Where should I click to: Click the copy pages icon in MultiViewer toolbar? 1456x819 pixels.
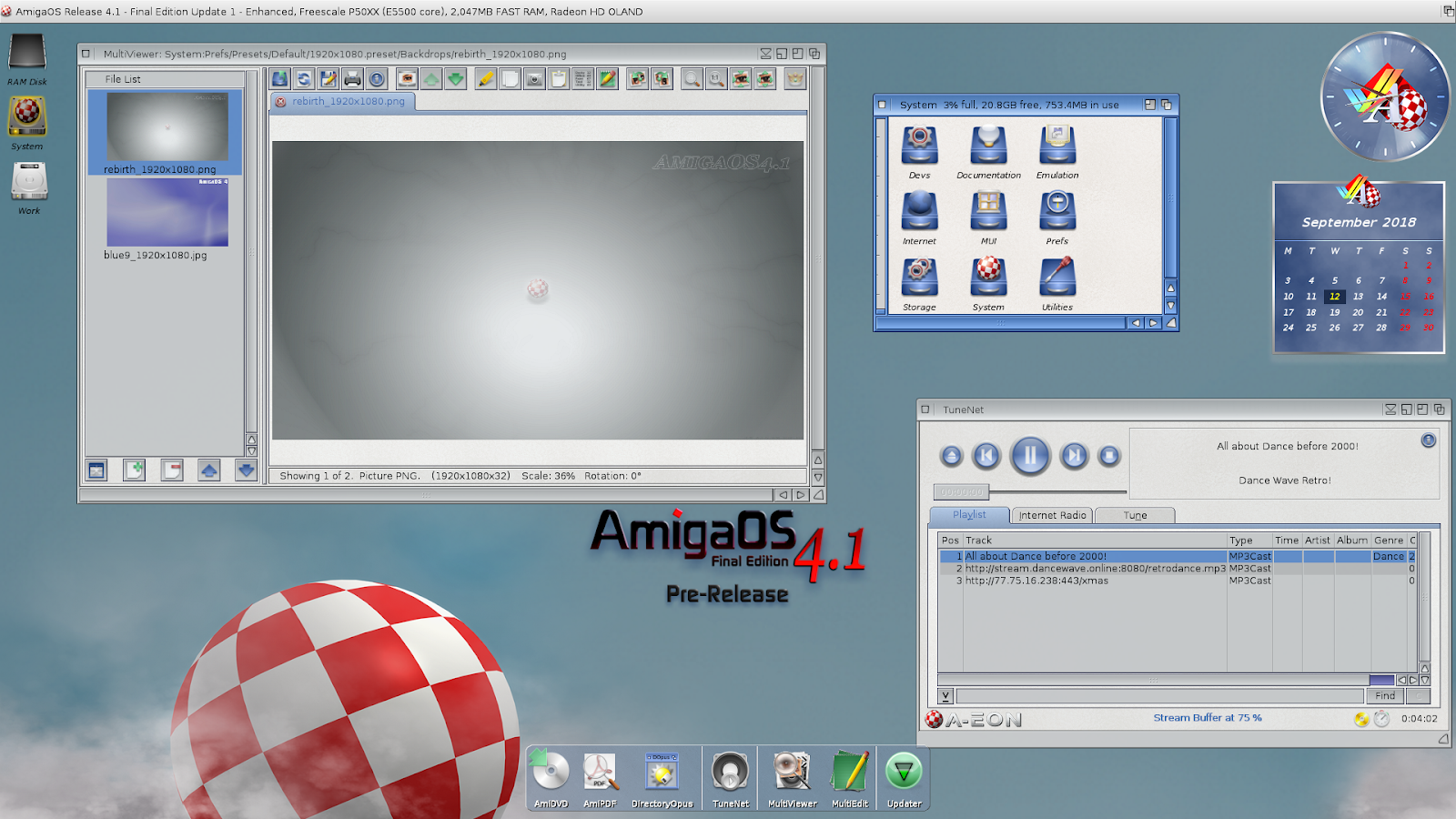pos(510,79)
